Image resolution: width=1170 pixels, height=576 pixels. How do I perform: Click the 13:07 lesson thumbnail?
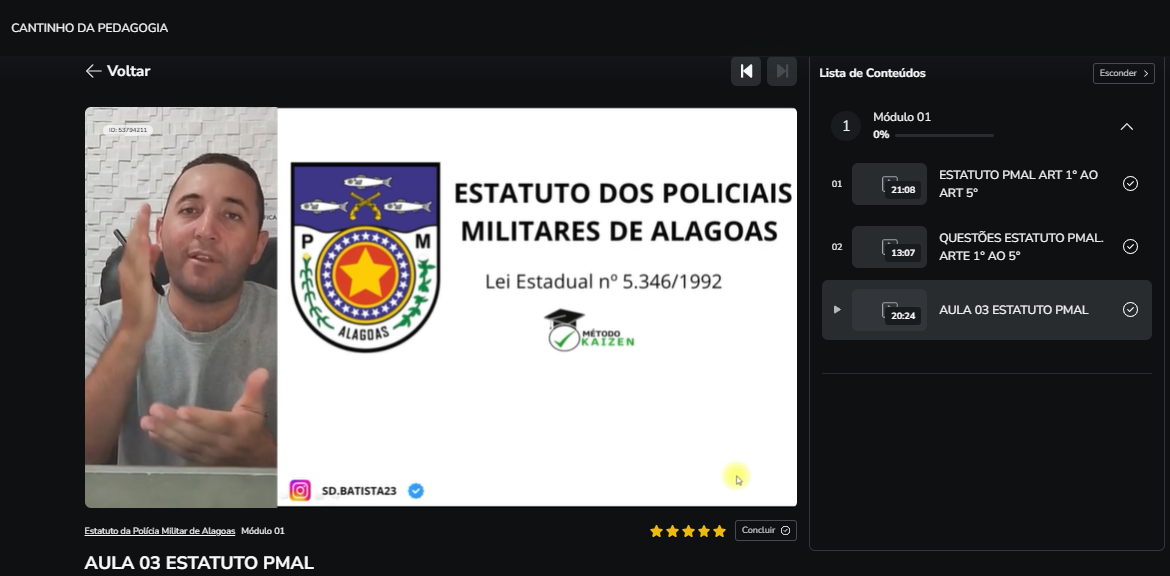coord(889,246)
